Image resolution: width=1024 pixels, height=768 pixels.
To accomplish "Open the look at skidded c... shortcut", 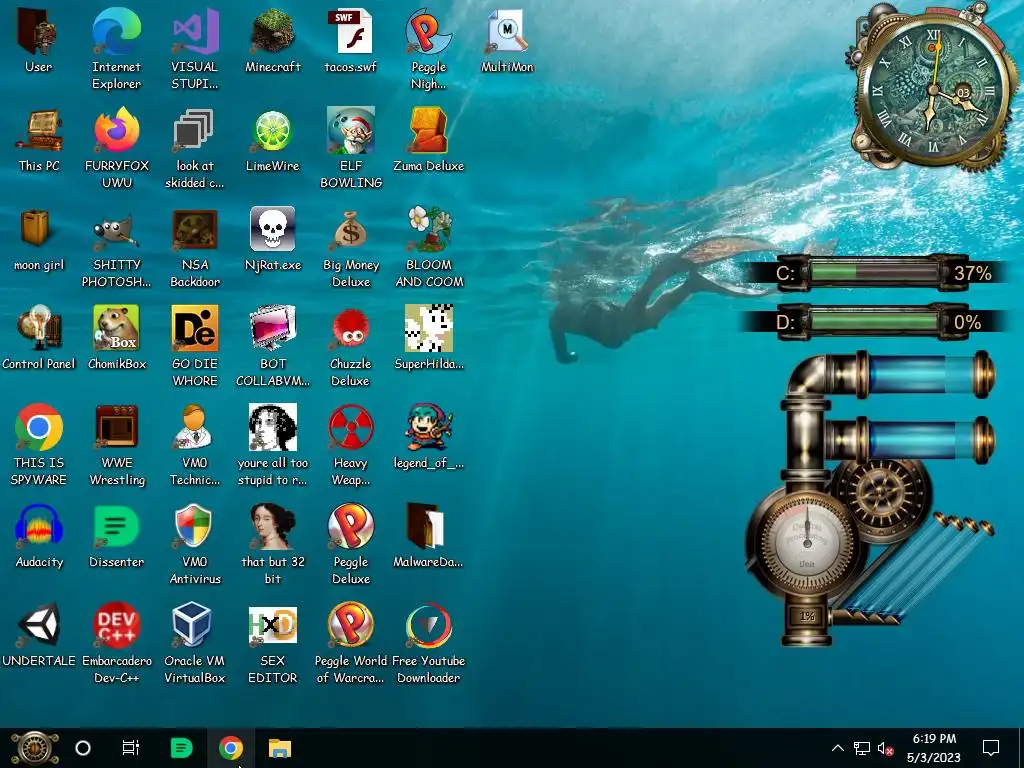I will pyautogui.click(x=195, y=148).
